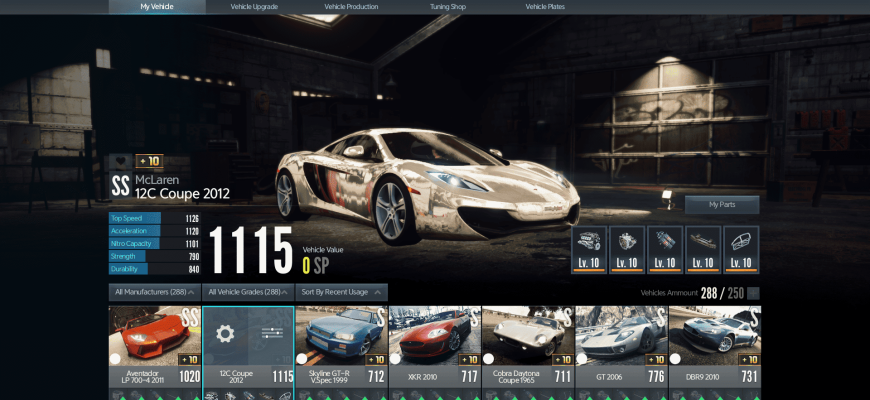Select the Skyline GT-R V.Spec 1999 thumbnail
870x400 pixels.
(341, 336)
